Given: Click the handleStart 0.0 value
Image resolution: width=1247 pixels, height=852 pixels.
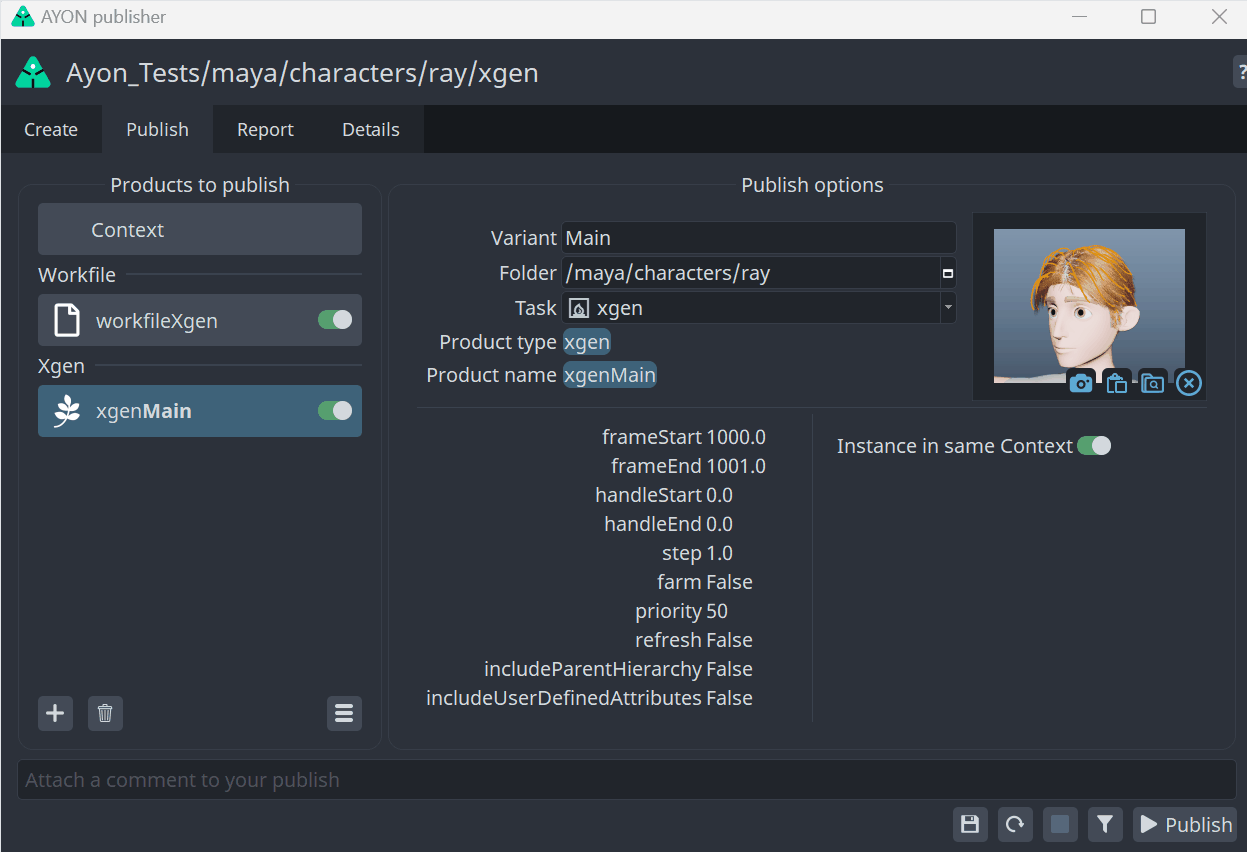Looking at the screenshot, I should tap(720, 495).
